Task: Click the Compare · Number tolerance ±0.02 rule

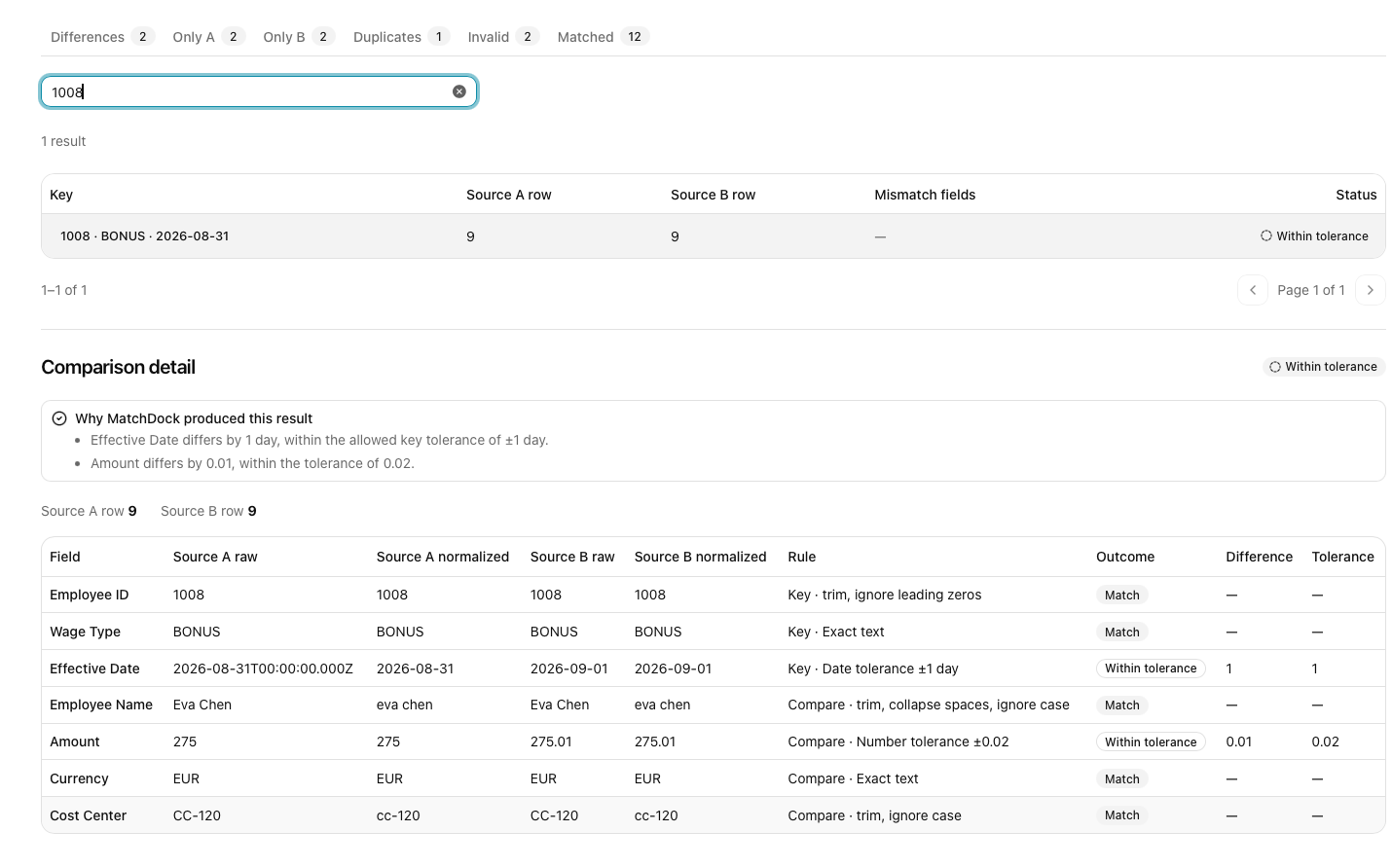Action: (898, 741)
